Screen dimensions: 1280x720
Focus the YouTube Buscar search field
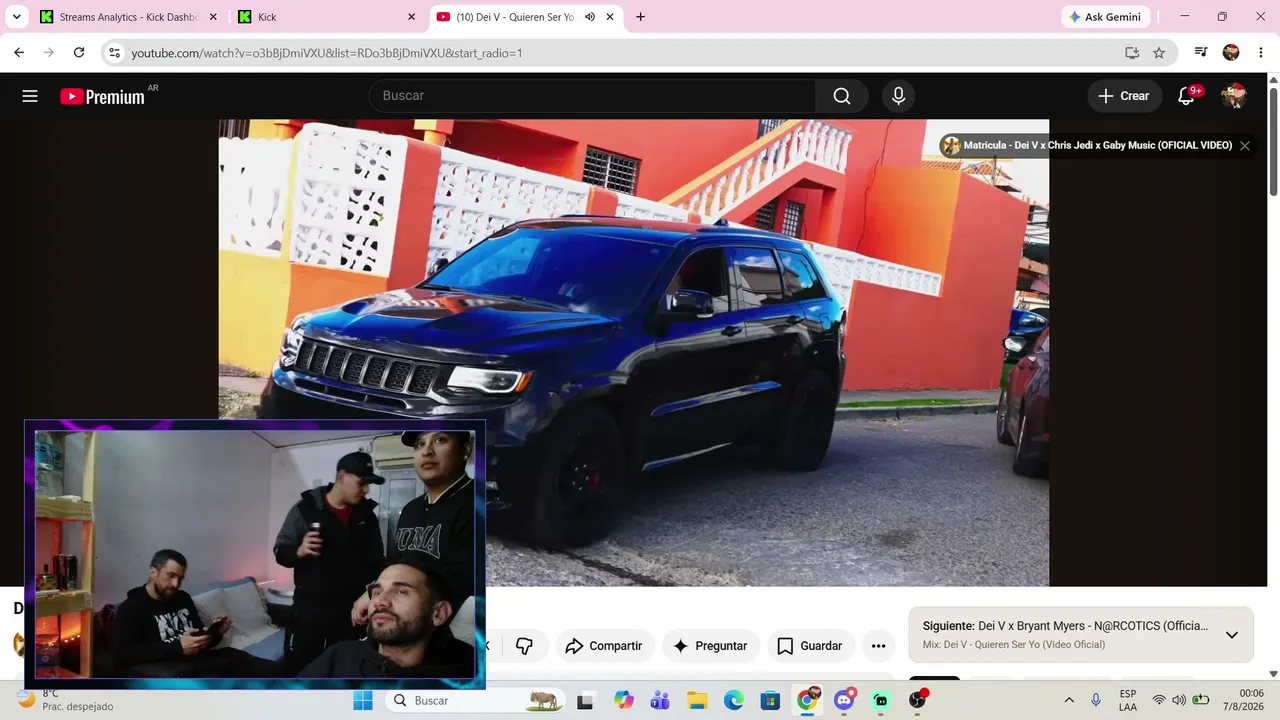tap(592, 96)
